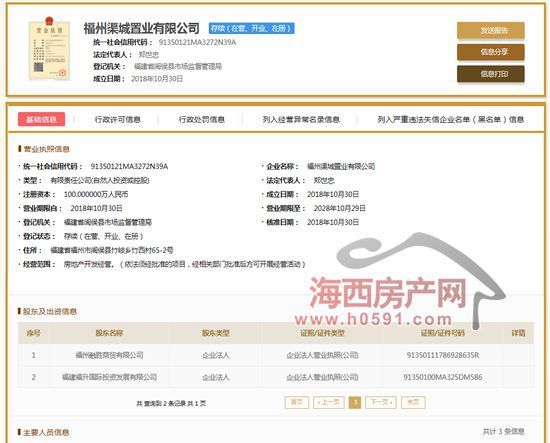Click the 证照/证件号码 column header
The width and height of the screenshot is (550, 443).
(x=443, y=333)
